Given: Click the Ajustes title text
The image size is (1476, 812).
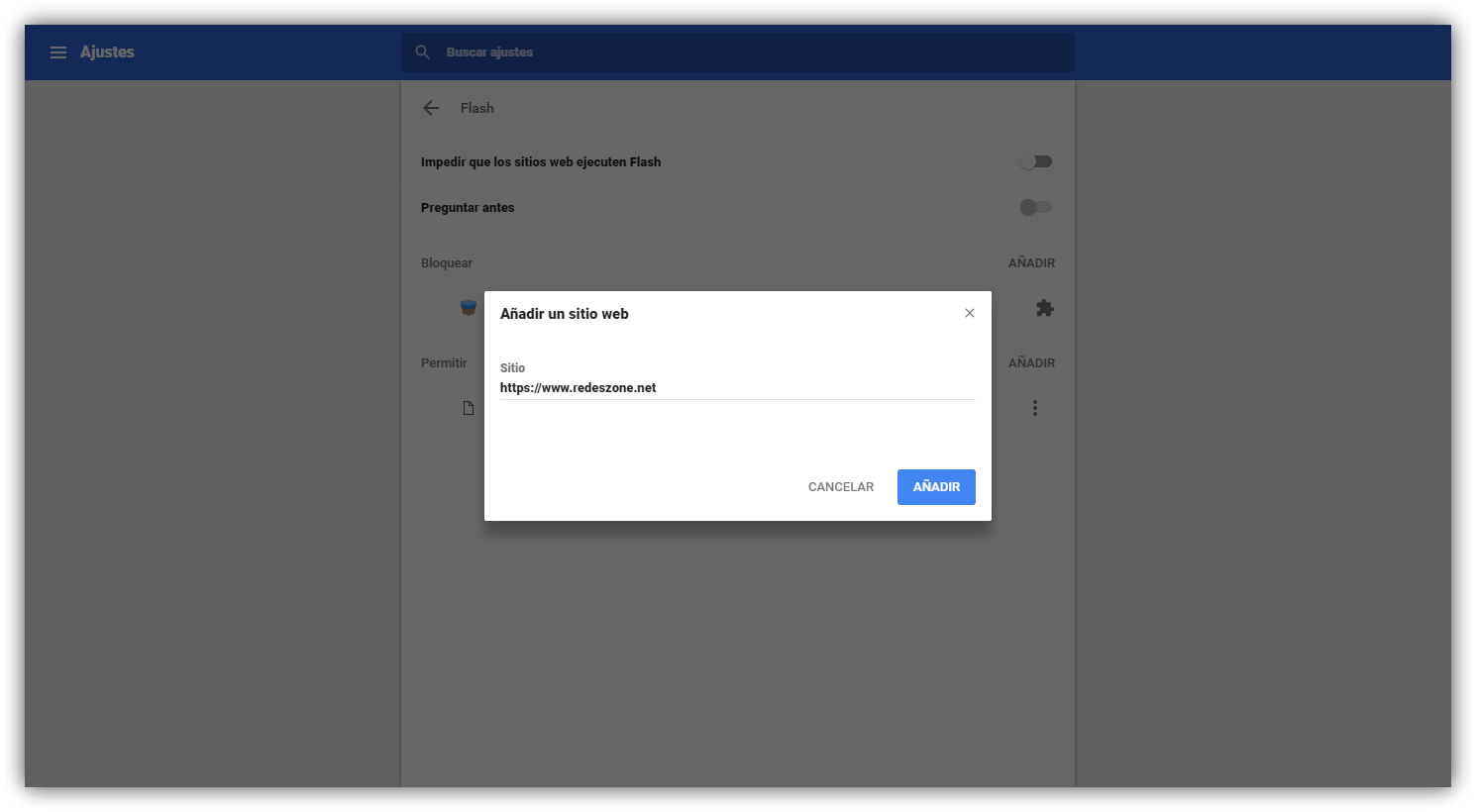Looking at the screenshot, I should pyautogui.click(x=107, y=52).
